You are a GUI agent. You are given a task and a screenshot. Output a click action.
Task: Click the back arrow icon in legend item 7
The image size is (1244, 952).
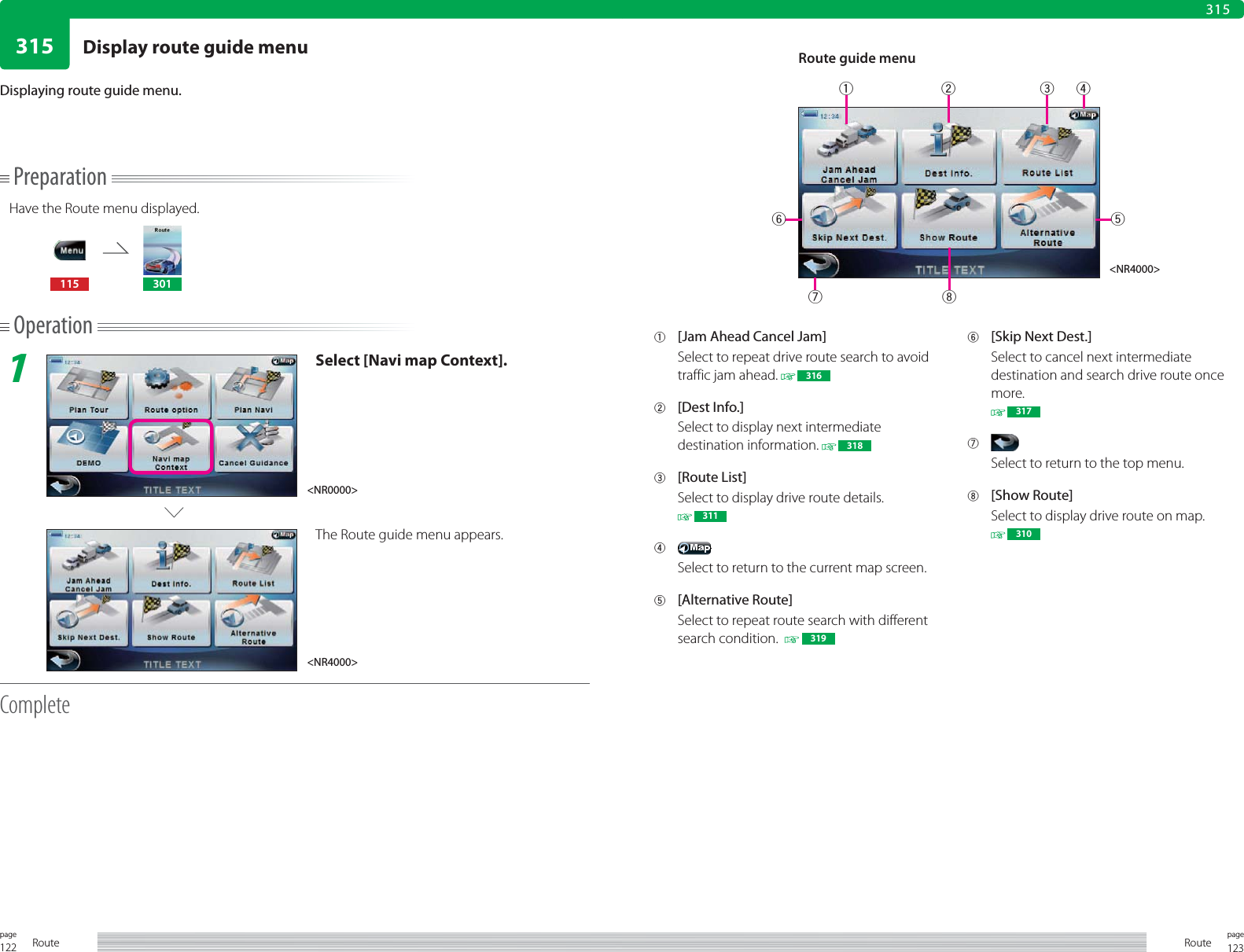(x=1005, y=443)
